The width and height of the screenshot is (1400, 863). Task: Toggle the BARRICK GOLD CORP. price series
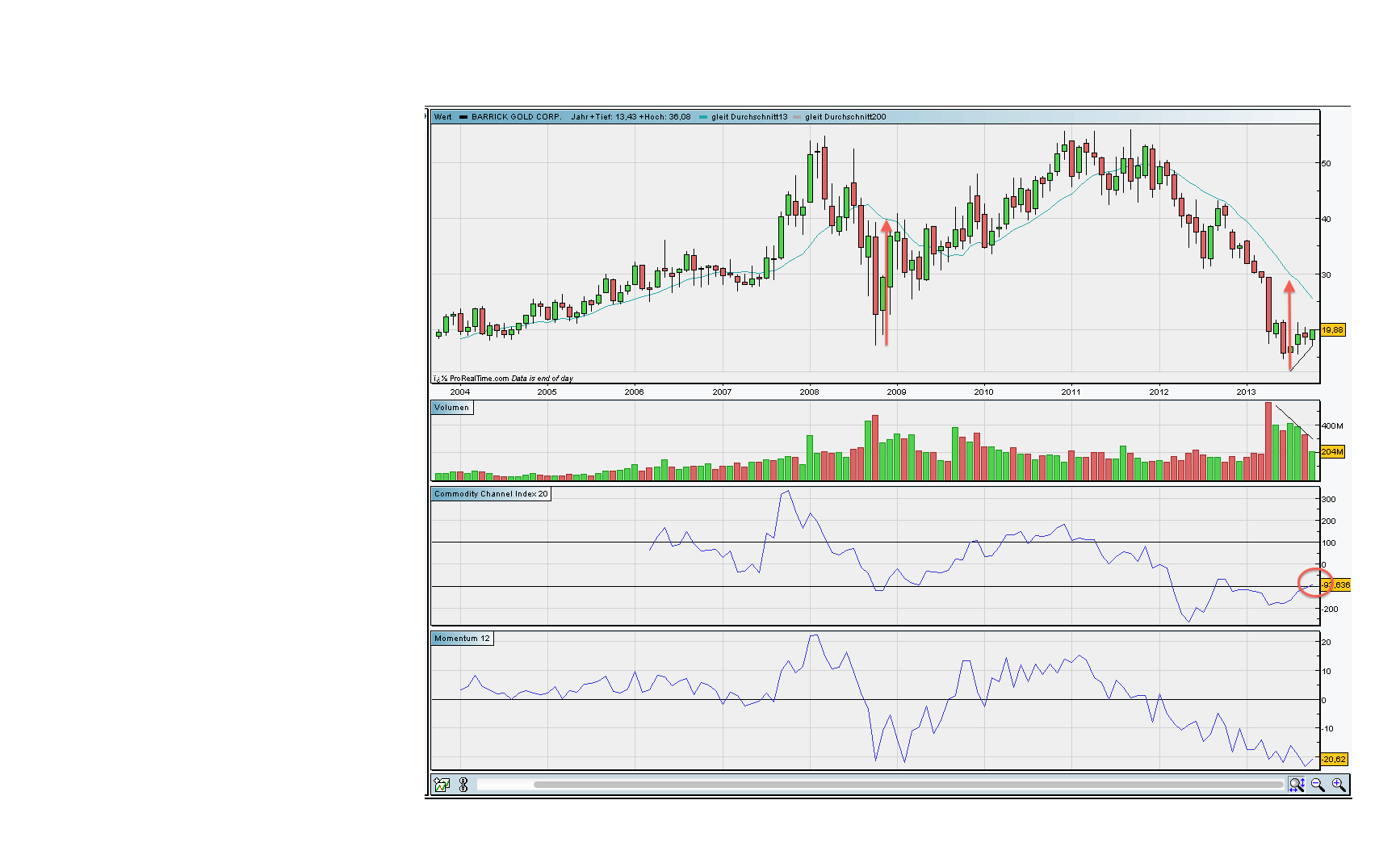(x=517, y=117)
